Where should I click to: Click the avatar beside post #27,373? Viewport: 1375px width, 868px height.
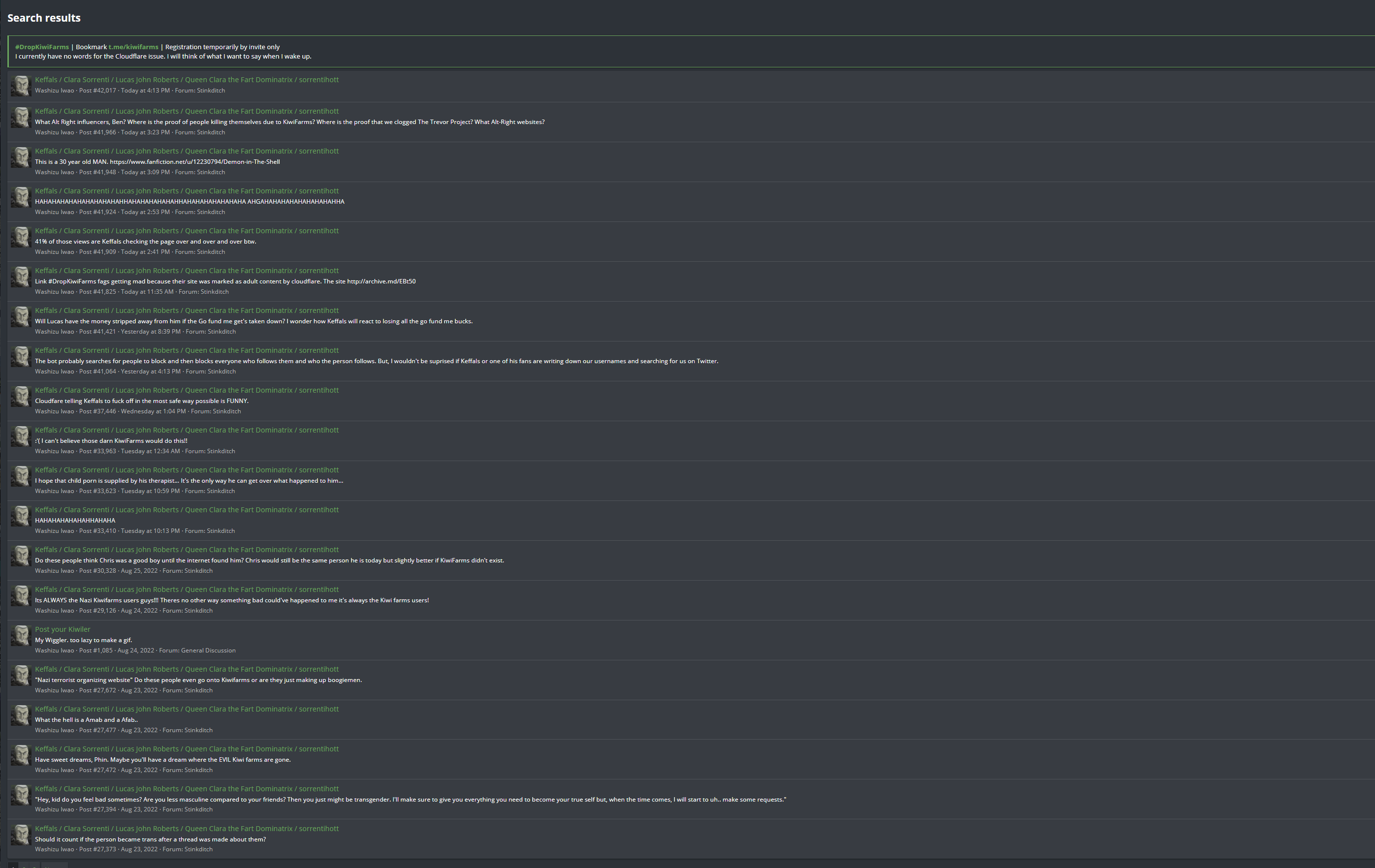pos(21,835)
